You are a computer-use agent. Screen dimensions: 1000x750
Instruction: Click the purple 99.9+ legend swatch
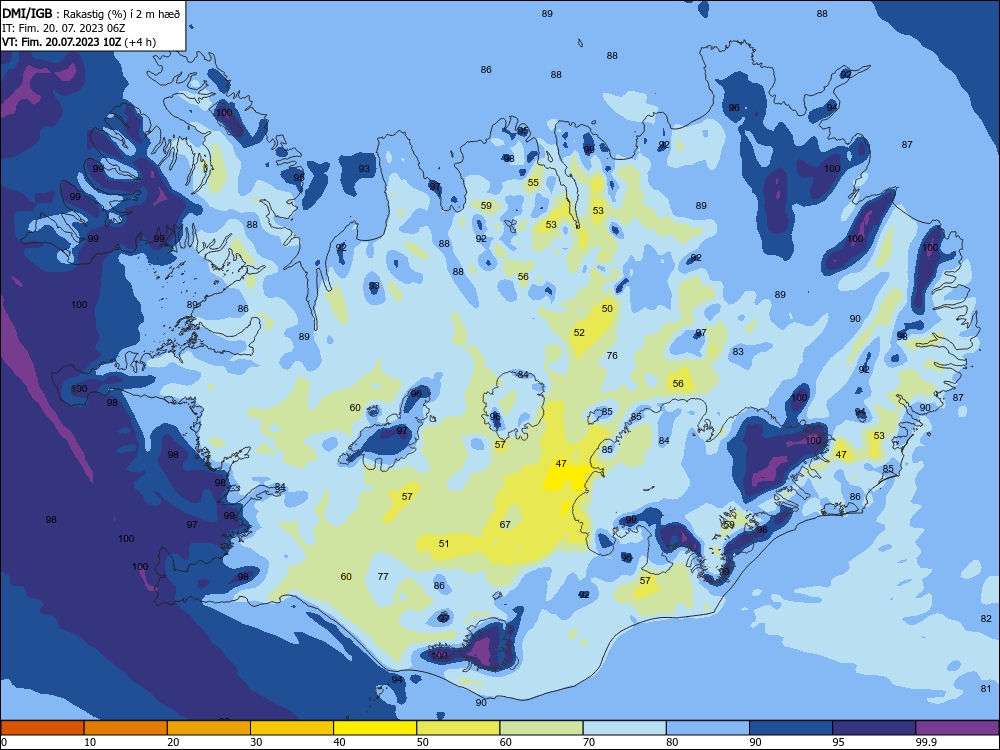coord(957,728)
